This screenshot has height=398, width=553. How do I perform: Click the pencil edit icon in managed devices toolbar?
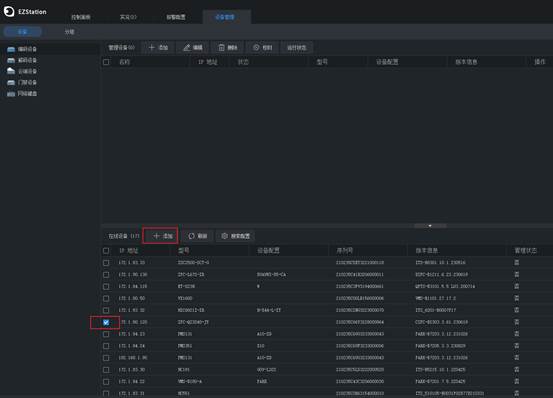[187, 48]
